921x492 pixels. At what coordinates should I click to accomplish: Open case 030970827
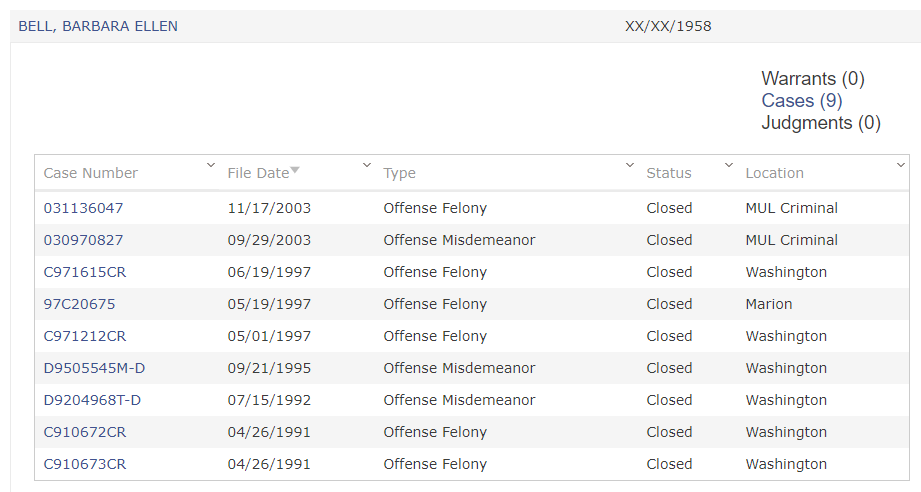coord(83,240)
